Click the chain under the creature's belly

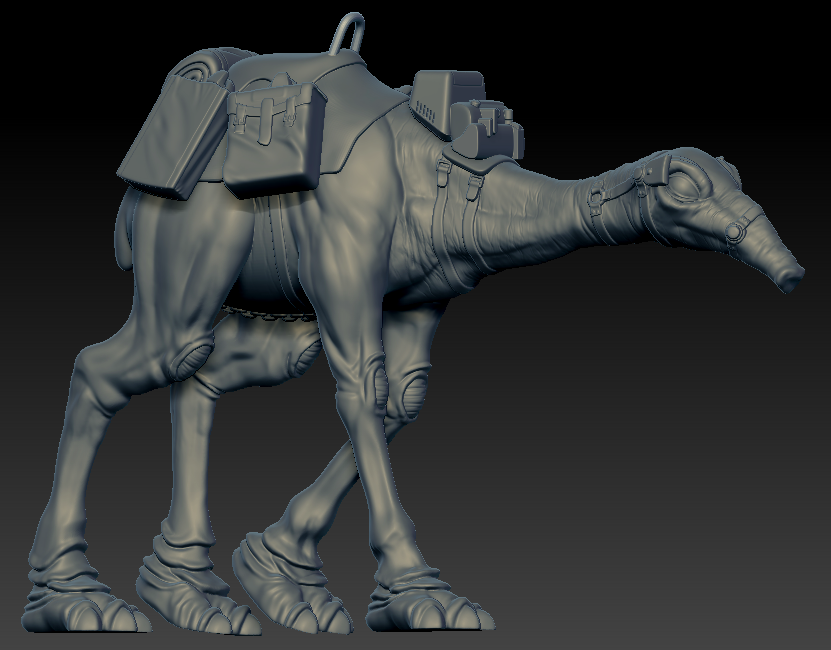coord(270,314)
